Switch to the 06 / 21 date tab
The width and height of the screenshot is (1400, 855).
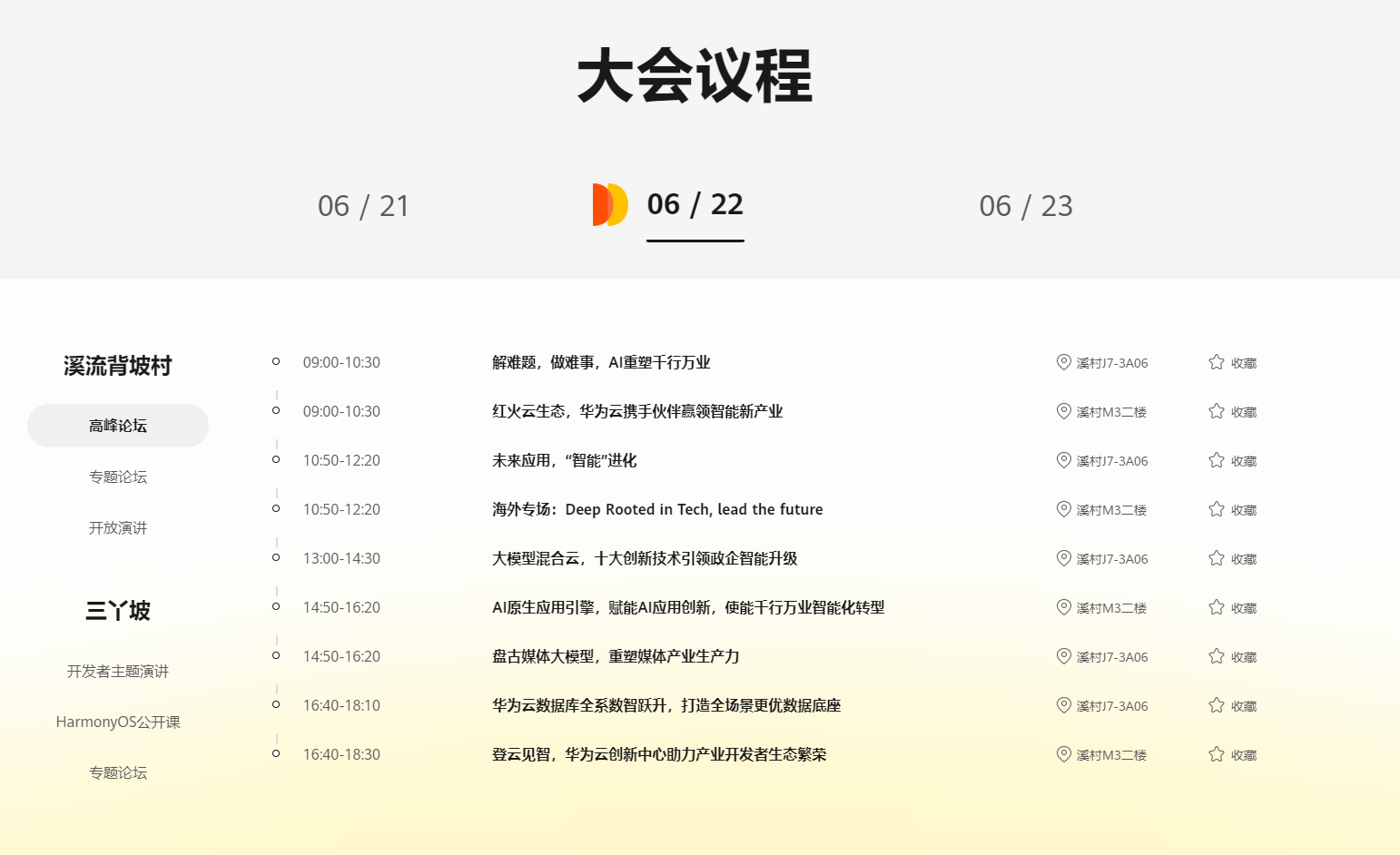(363, 206)
